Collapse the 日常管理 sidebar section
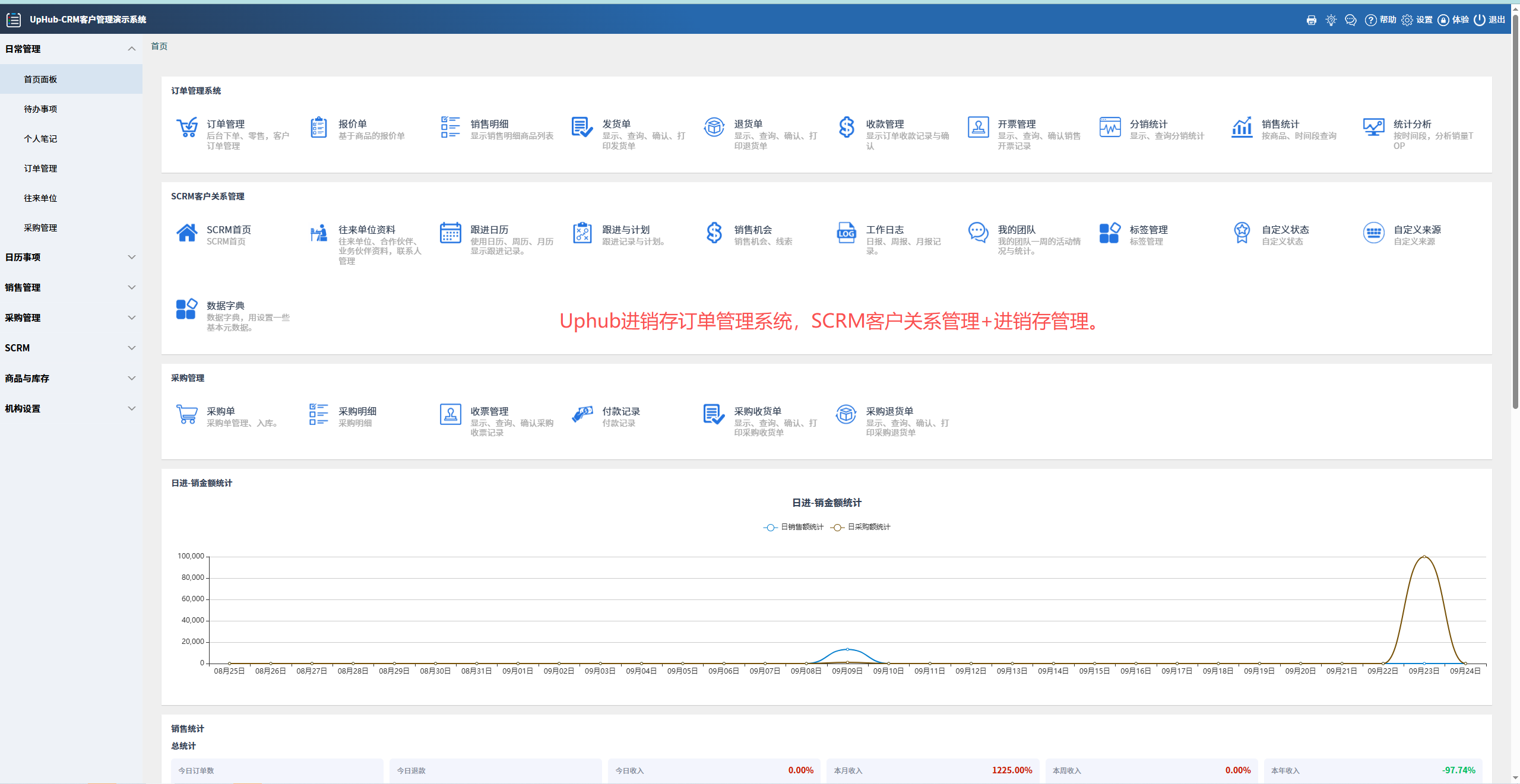The image size is (1520, 784). point(71,49)
